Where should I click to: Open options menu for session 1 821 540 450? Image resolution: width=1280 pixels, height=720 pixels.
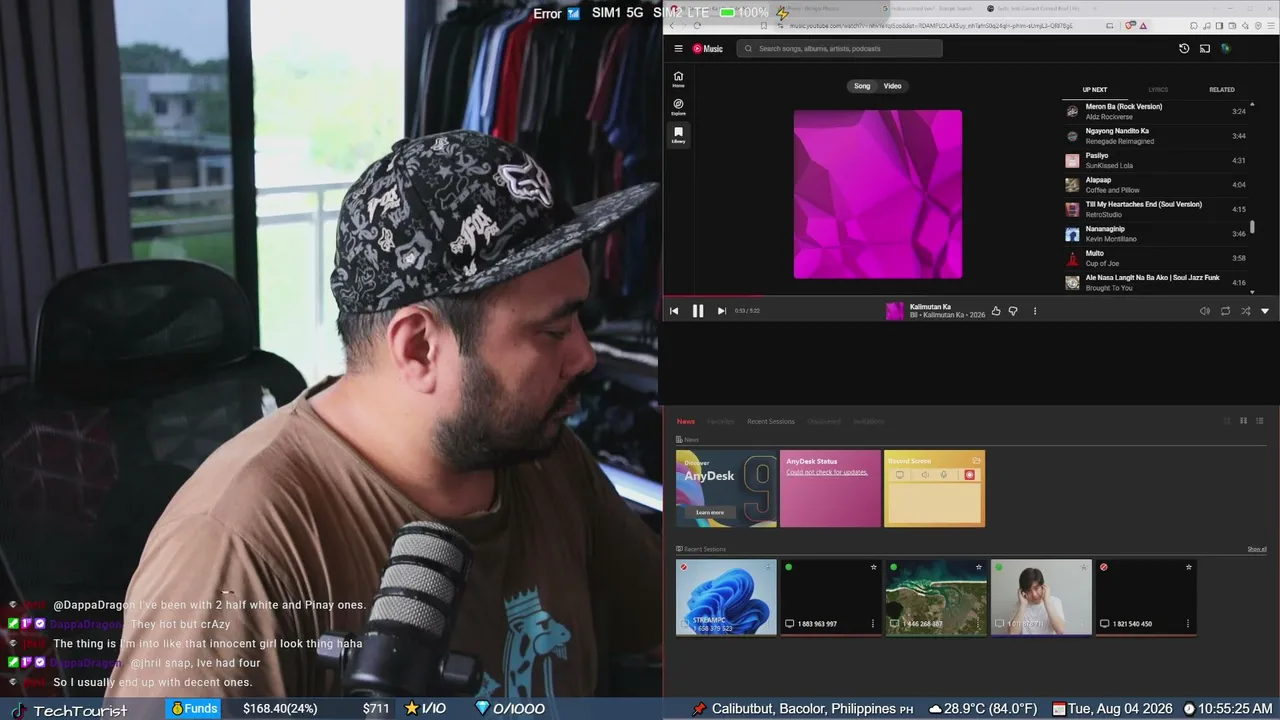pos(1188,624)
